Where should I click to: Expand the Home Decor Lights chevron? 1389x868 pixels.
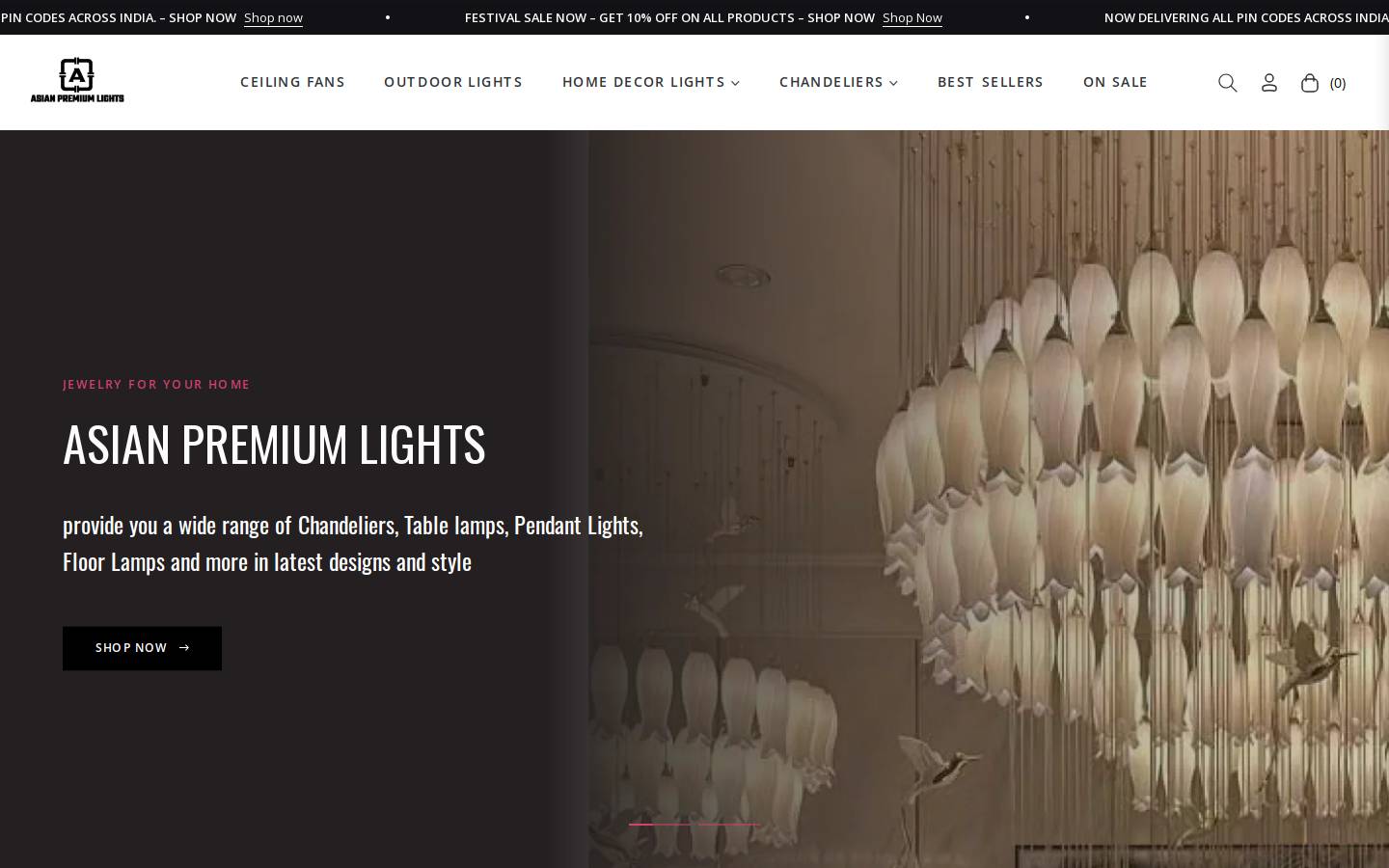(x=735, y=83)
